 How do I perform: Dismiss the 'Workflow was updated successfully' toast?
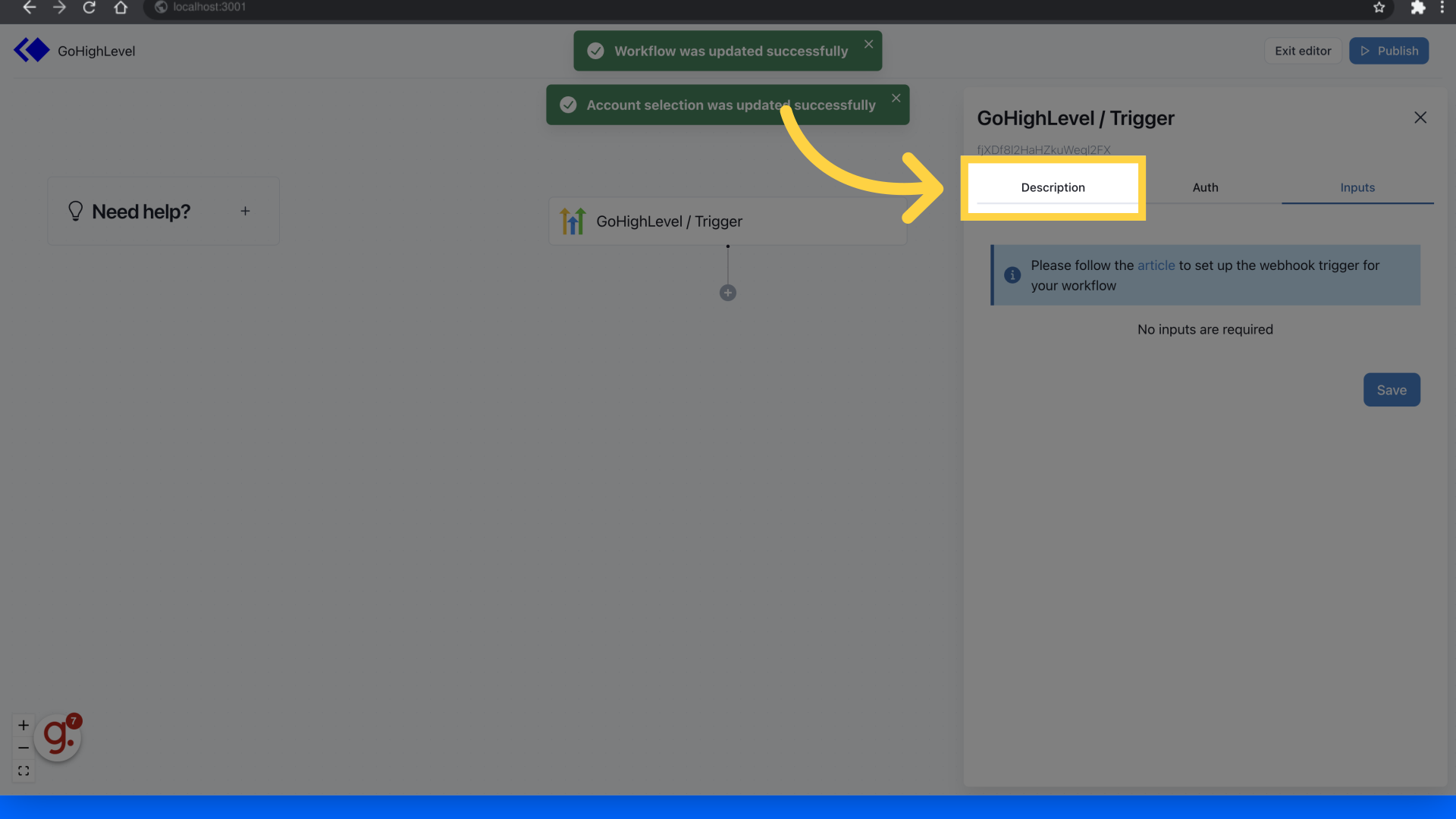tap(869, 44)
